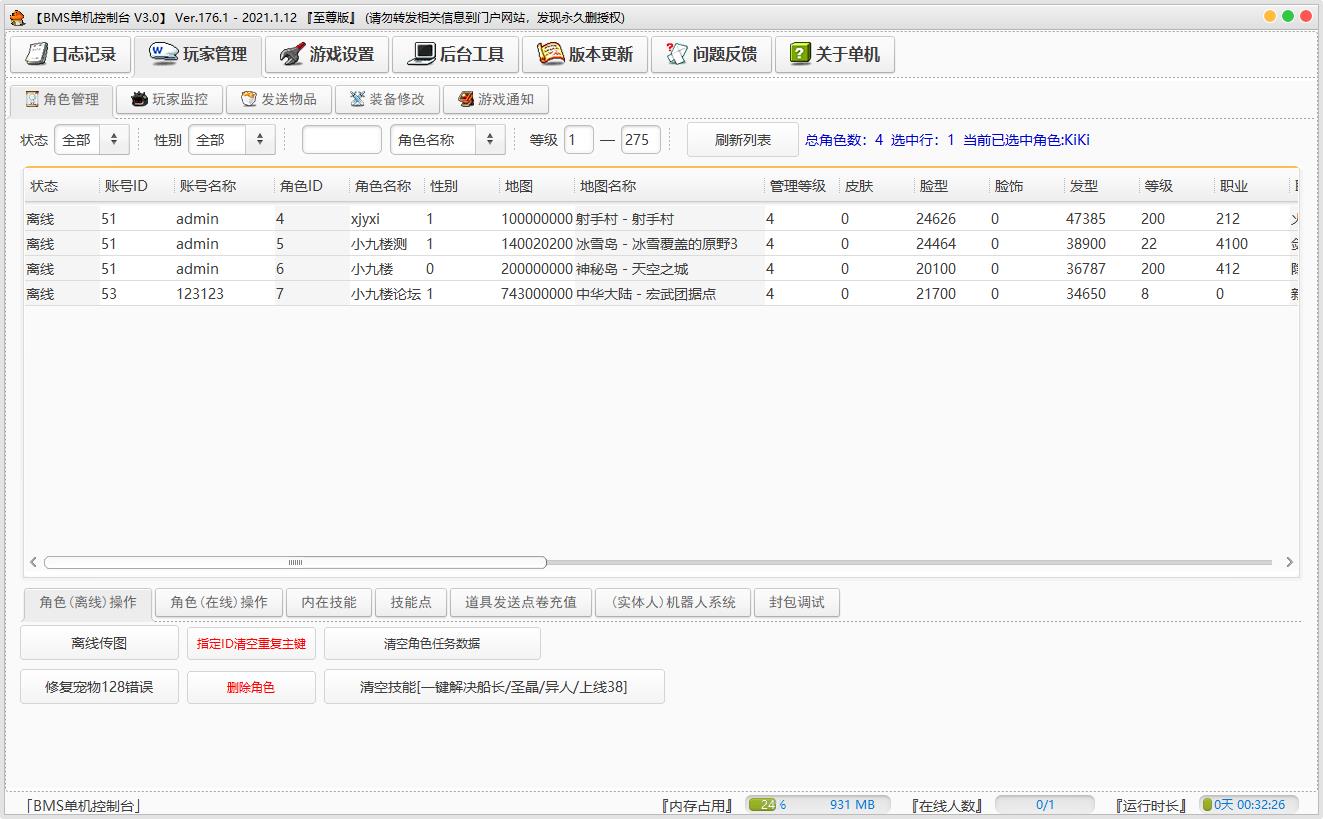Click the minimum 等级 level input field
The image size is (1323, 819).
pyautogui.click(x=579, y=140)
